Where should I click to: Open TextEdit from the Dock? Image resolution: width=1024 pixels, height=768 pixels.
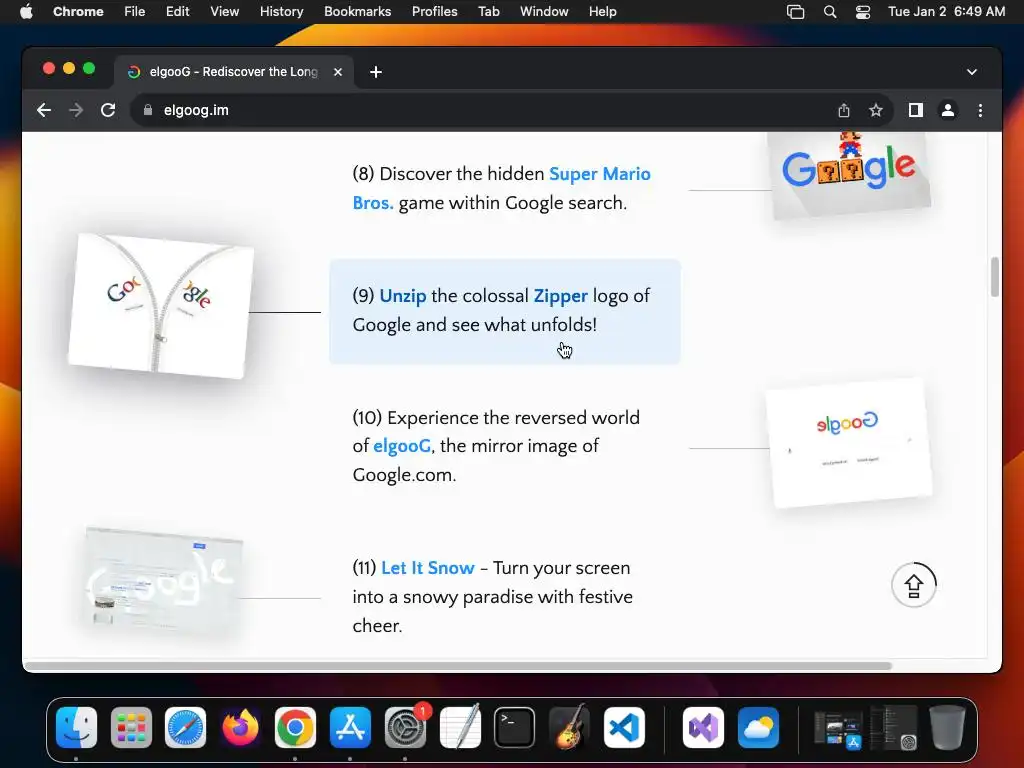pos(460,726)
